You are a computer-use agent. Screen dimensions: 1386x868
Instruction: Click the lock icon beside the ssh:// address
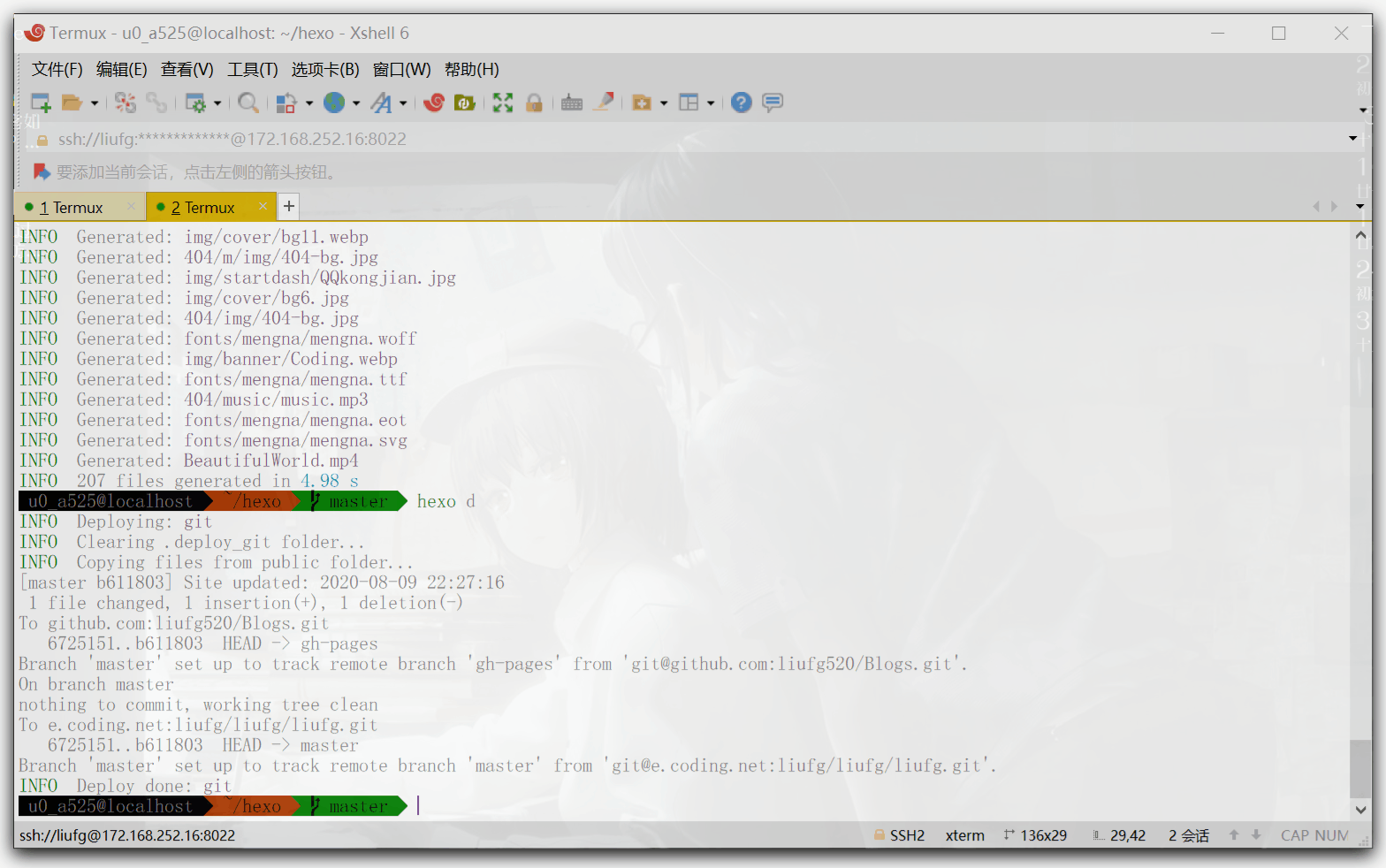(42, 140)
